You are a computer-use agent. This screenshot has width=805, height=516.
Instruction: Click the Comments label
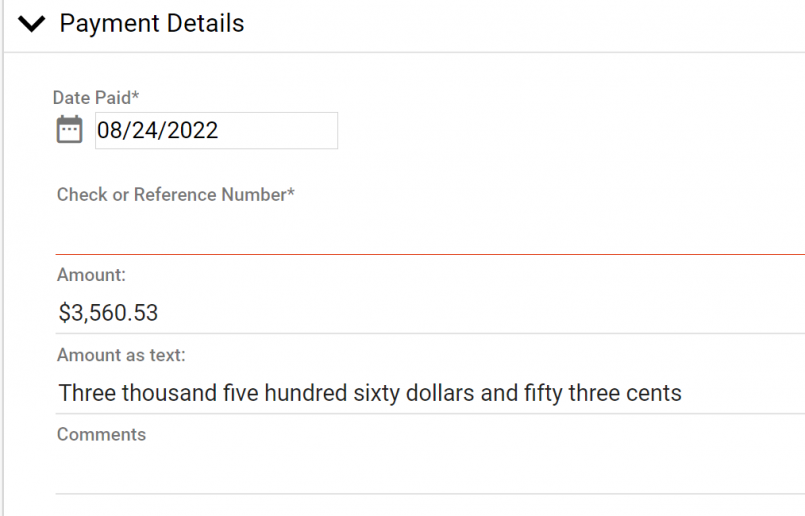[102, 434]
